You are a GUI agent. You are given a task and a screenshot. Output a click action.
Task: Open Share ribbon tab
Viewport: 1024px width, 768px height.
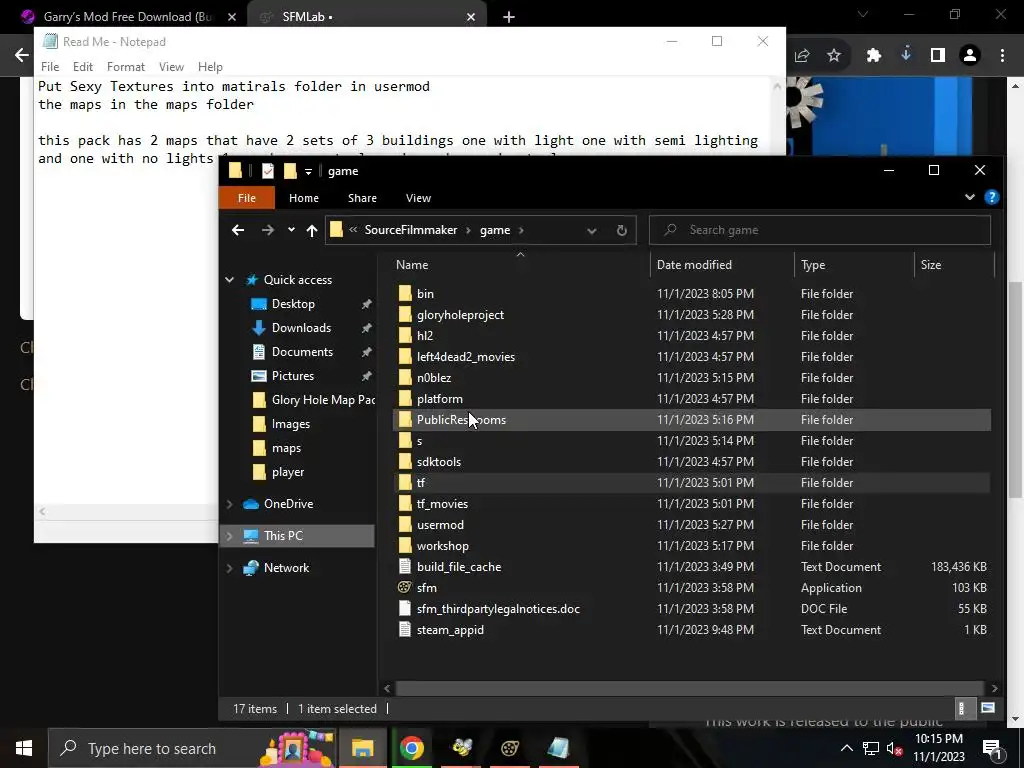click(362, 198)
